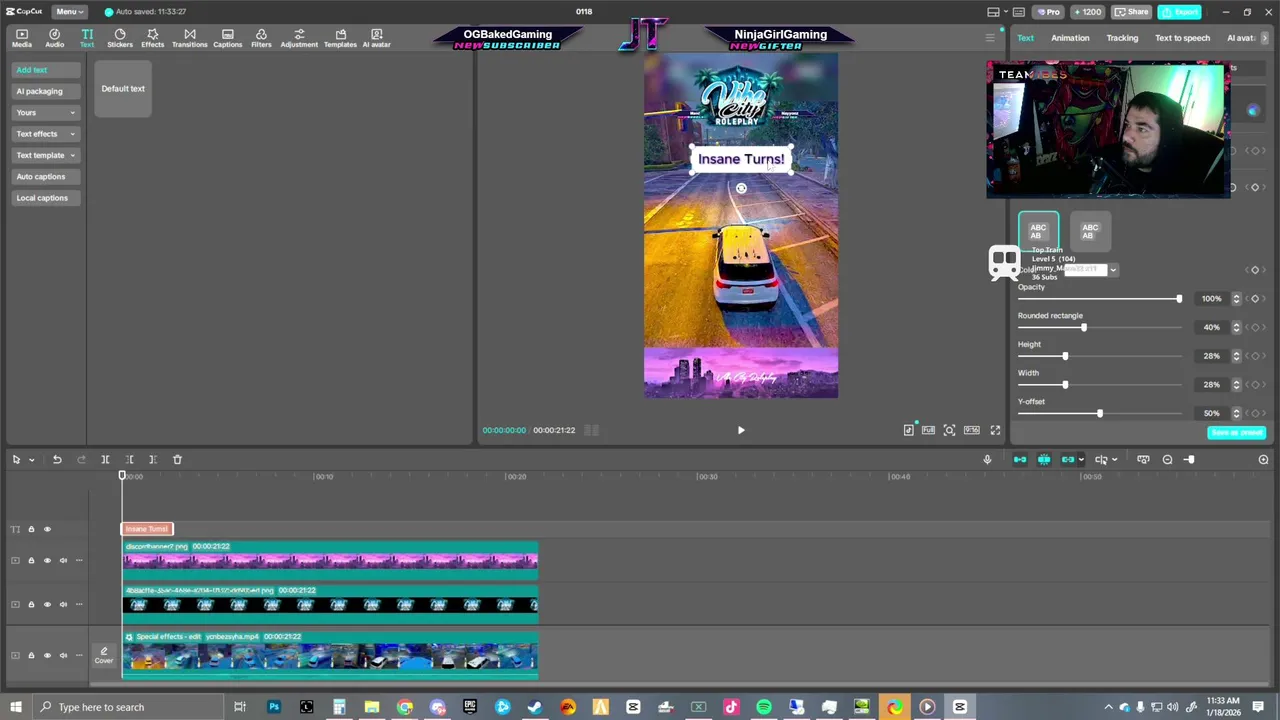
Task: Select the Text tab in inspector
Action: pos(1026,38)
